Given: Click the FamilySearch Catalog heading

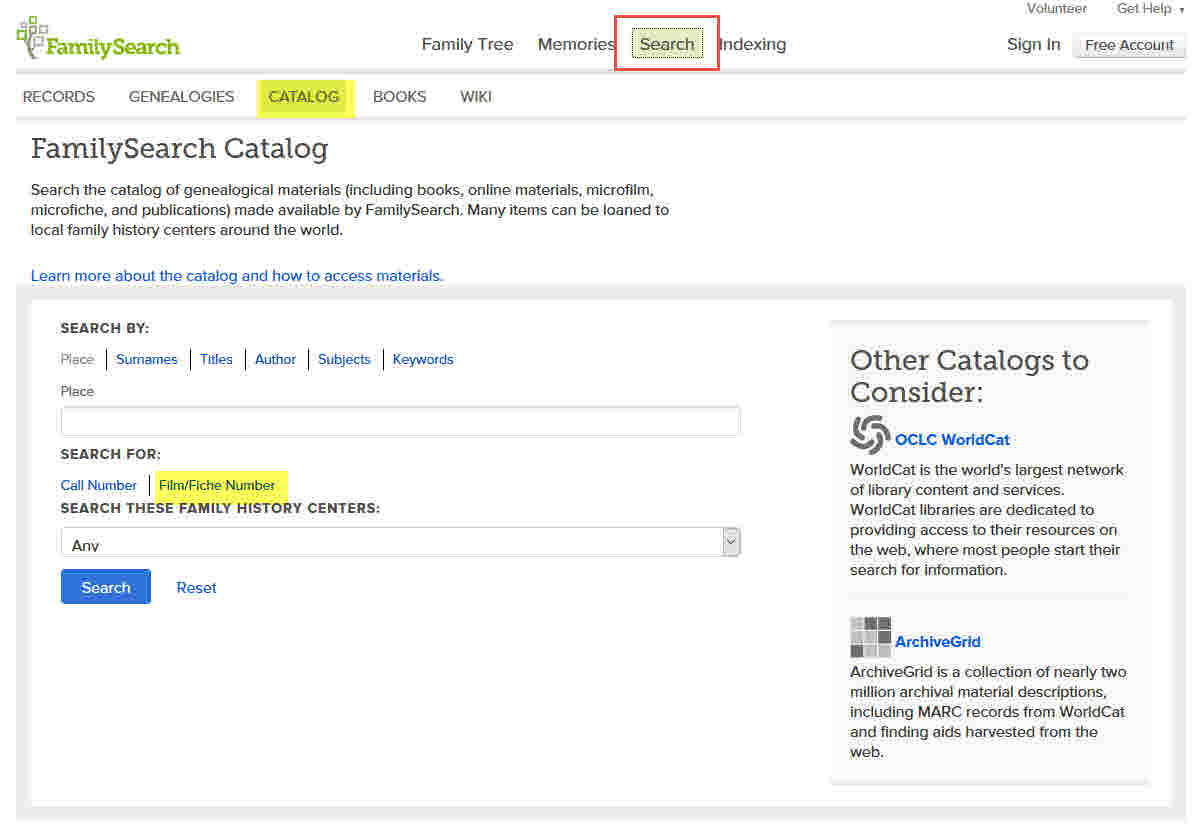Looking at the screenshot, I should click(x=179, y=148).
